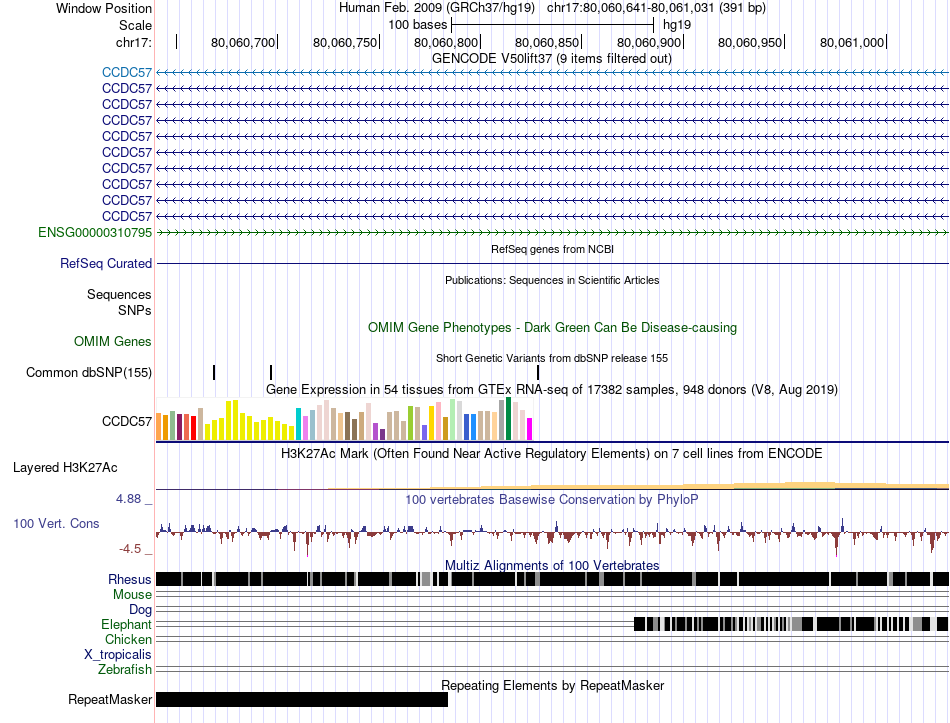Click the 80,060,750 ruler position
The image size is (950, 723).
[x=345, y=42]
